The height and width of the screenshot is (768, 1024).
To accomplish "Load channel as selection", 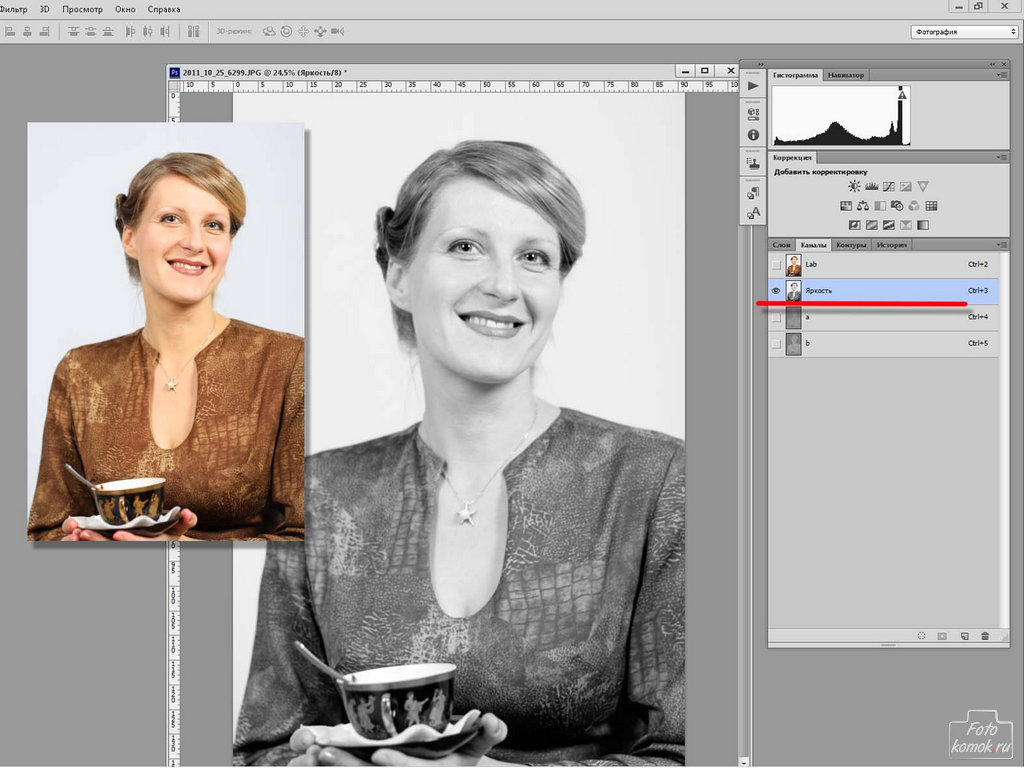I will pos(921,636).
